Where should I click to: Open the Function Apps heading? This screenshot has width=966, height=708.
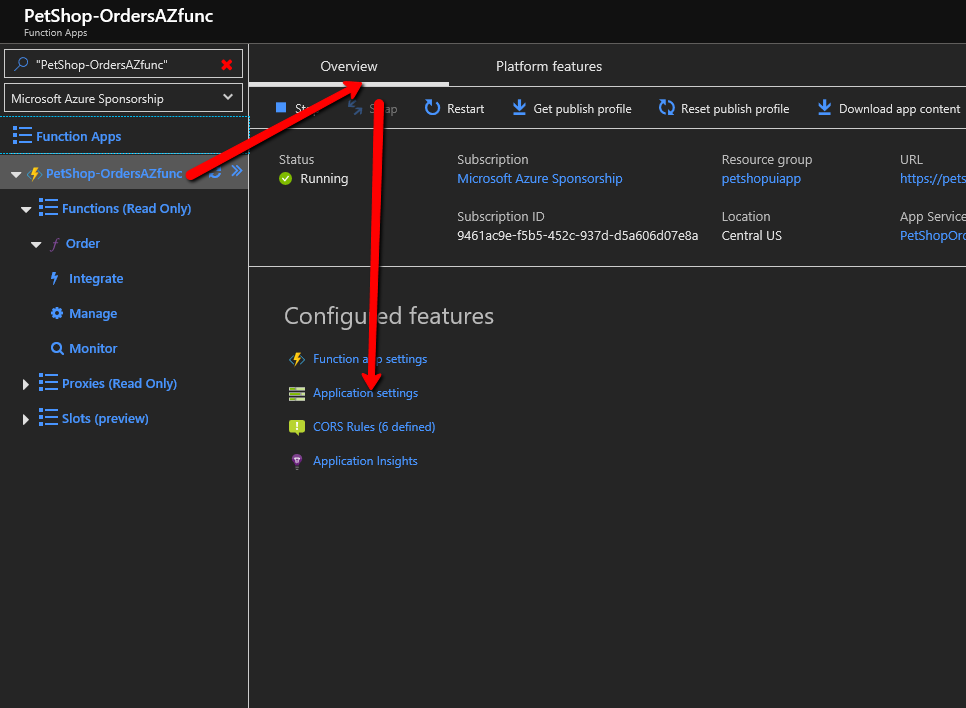(x=78, y=136)
